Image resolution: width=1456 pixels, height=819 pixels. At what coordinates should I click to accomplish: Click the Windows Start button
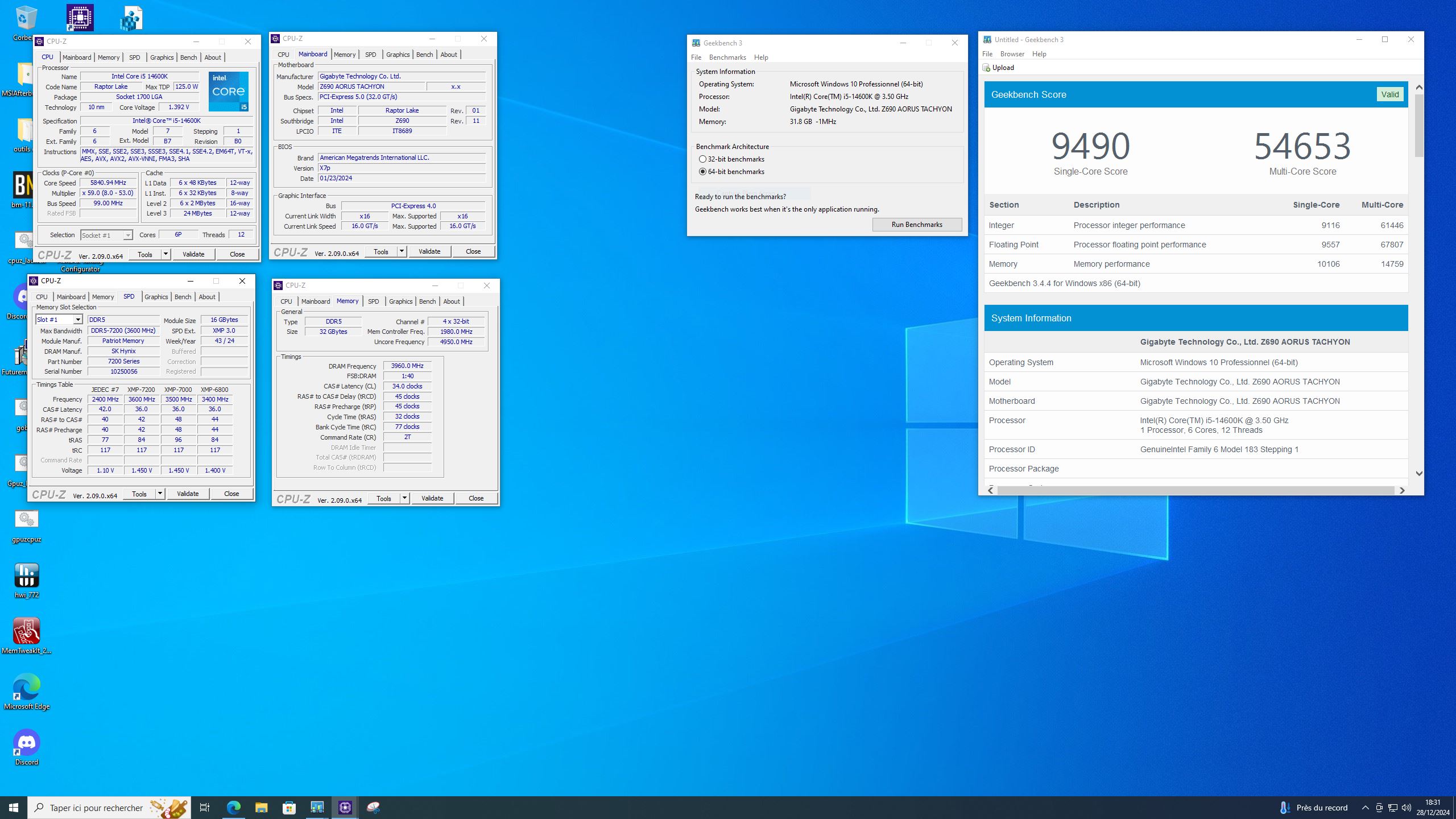[x=14, y=808]
